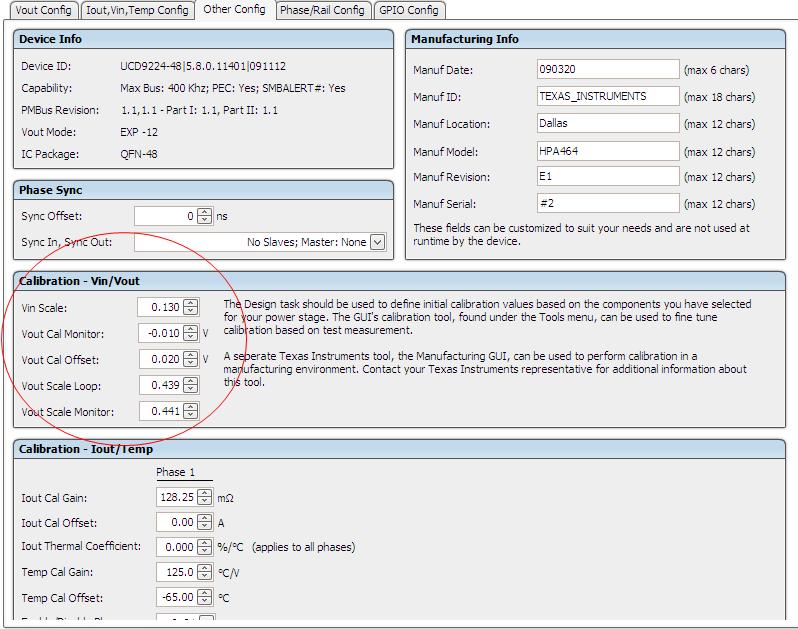Select the Other Config tab
The image size is (798, 629).
click(x=235, y=9)
